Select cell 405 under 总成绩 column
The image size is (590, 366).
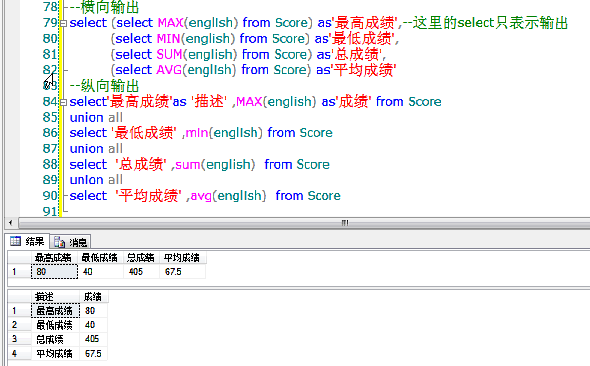(141, 272)
